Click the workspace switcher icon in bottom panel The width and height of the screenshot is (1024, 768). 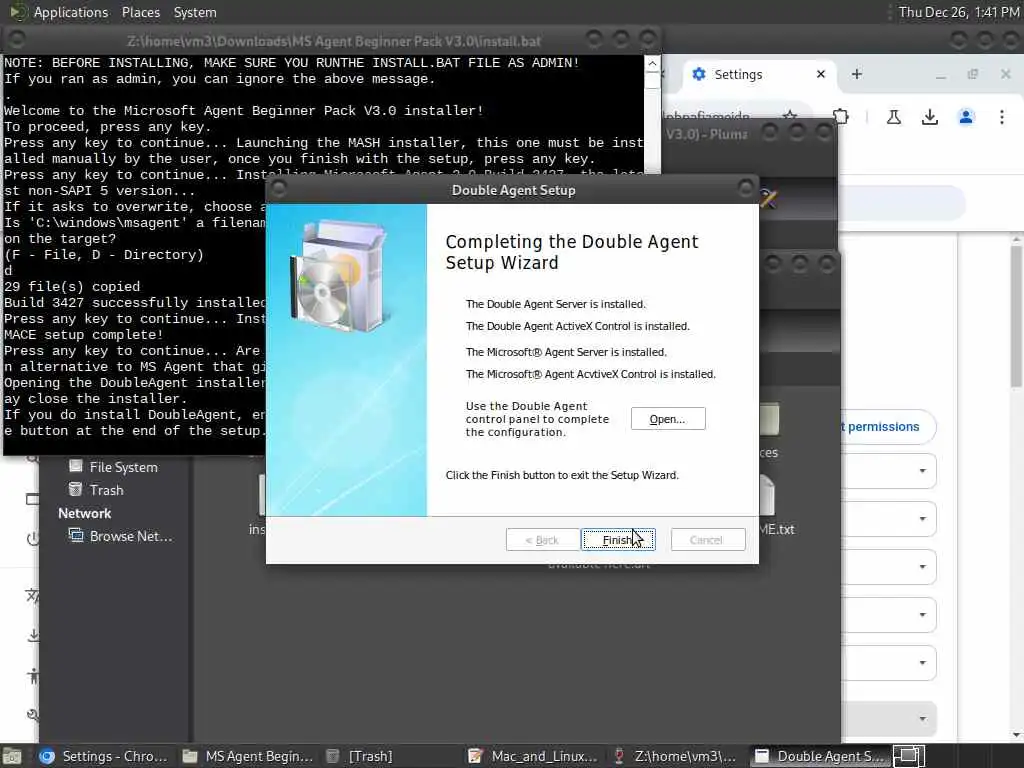[908, 756]
